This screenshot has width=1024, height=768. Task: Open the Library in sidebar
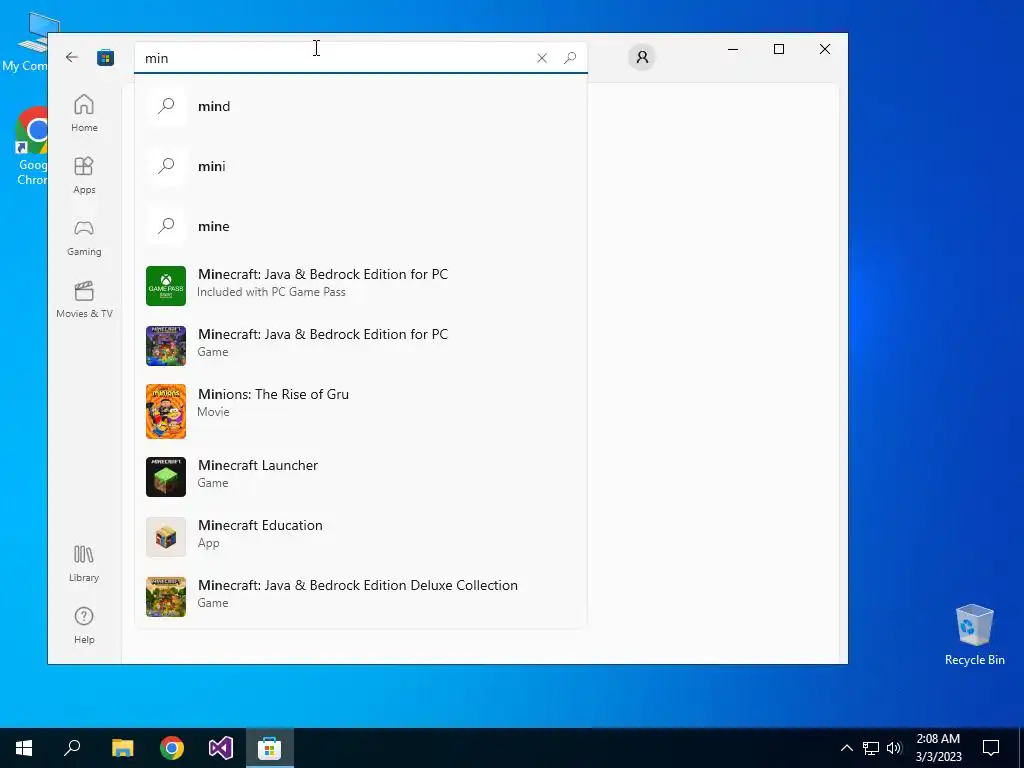coord(84,563)
